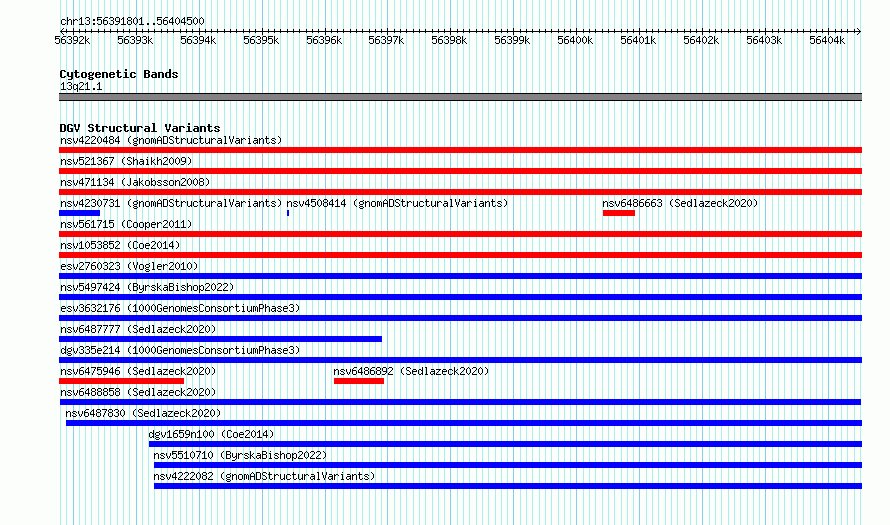The height and width of the screenshot is (525, 890).
Task: Click the nsv4222082 gnomAD label
Action: [264, 476]
